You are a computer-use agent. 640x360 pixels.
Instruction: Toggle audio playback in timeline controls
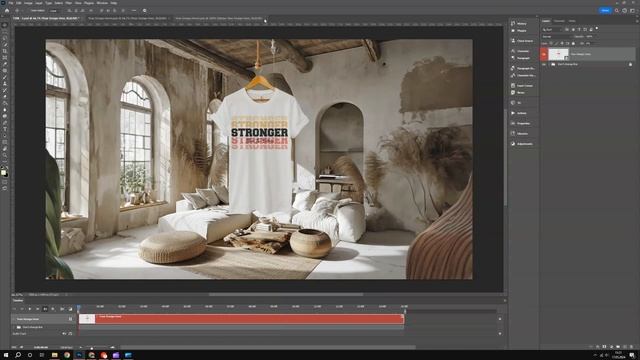click(45, 309)
